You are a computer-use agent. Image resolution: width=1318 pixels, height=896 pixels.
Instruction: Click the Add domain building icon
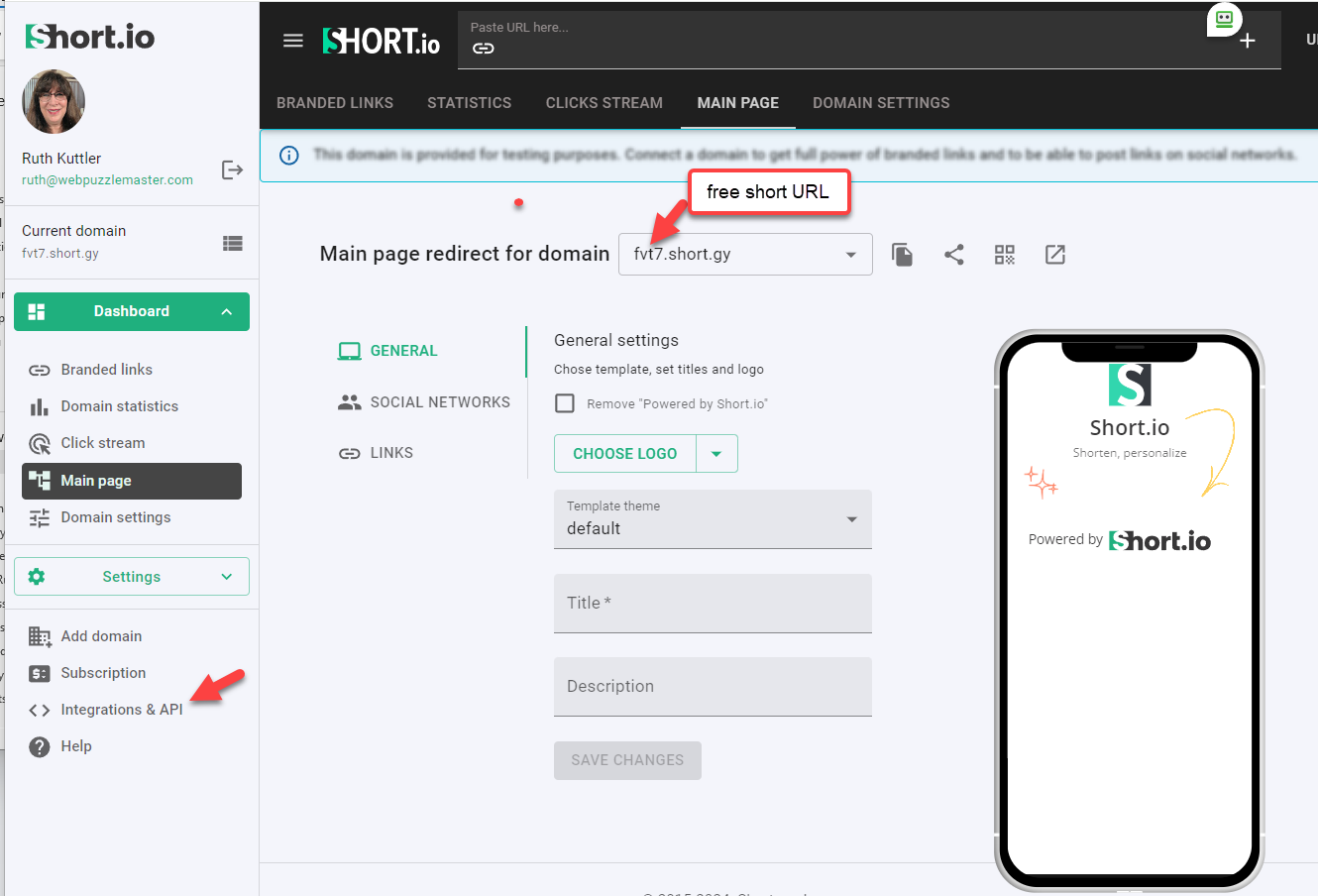[40, 636]
